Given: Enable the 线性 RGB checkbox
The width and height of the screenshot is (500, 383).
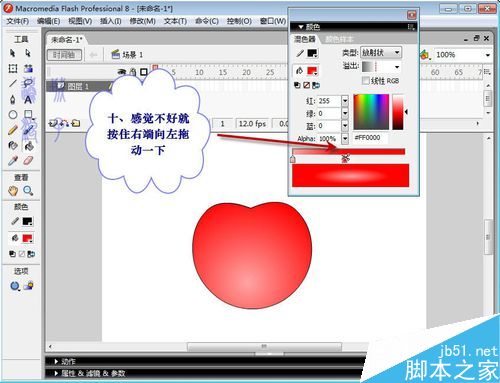Looking at the screenshot, I should click(x=366, y=80).
